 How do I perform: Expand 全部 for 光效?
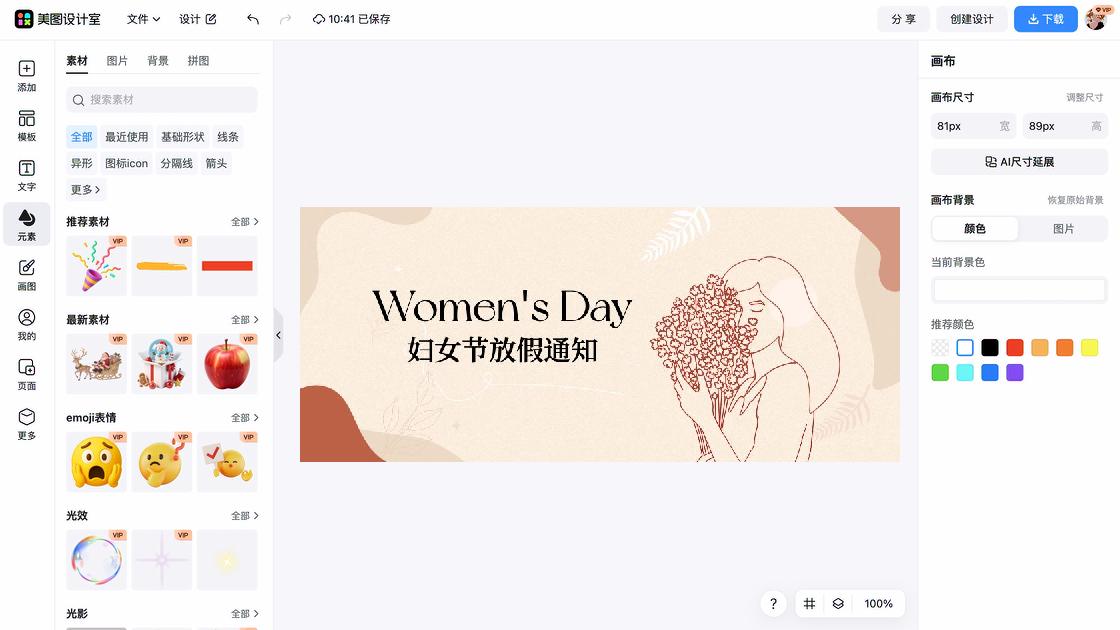pos(244,516)
